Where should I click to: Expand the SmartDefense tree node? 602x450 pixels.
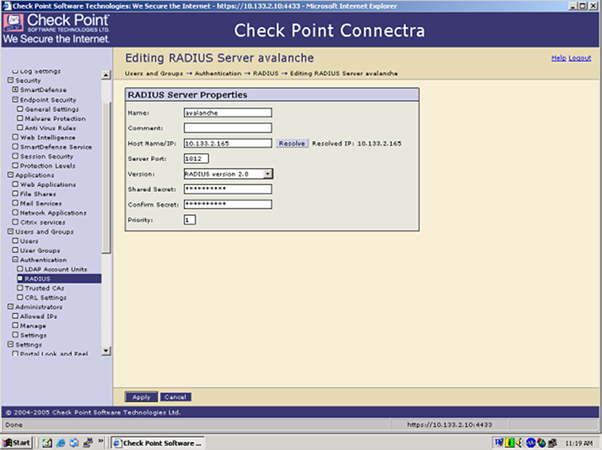(15, 90)
